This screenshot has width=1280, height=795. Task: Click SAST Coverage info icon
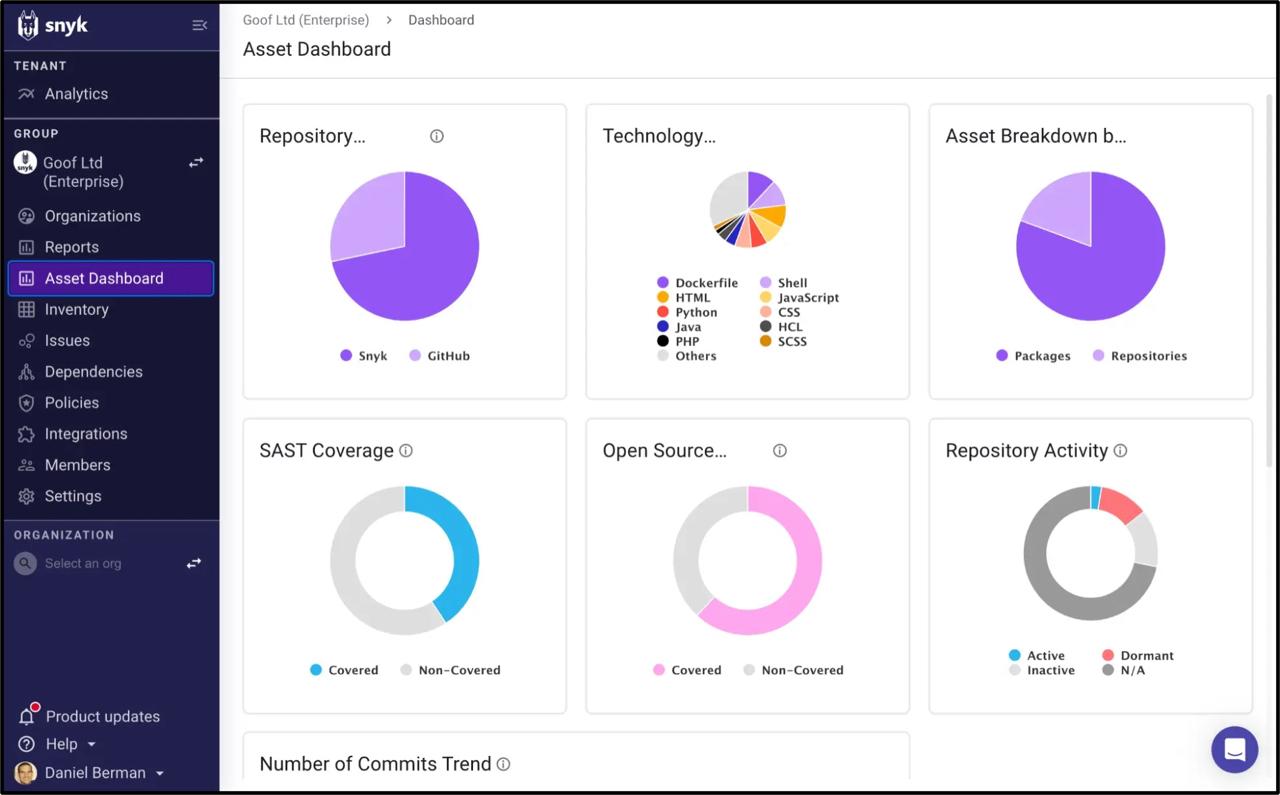[406, 450]
